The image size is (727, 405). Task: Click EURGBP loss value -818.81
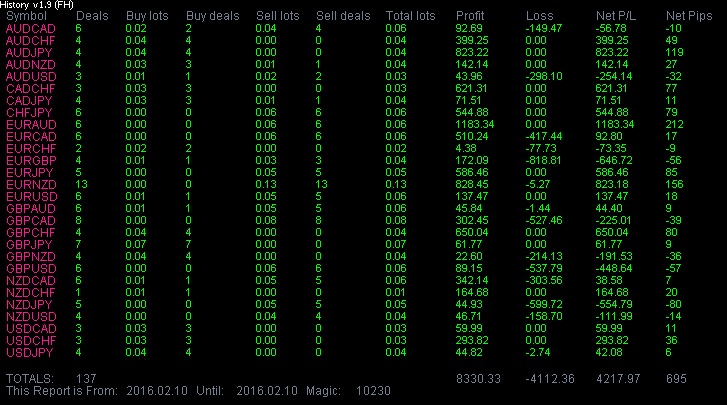coord(543,161)
